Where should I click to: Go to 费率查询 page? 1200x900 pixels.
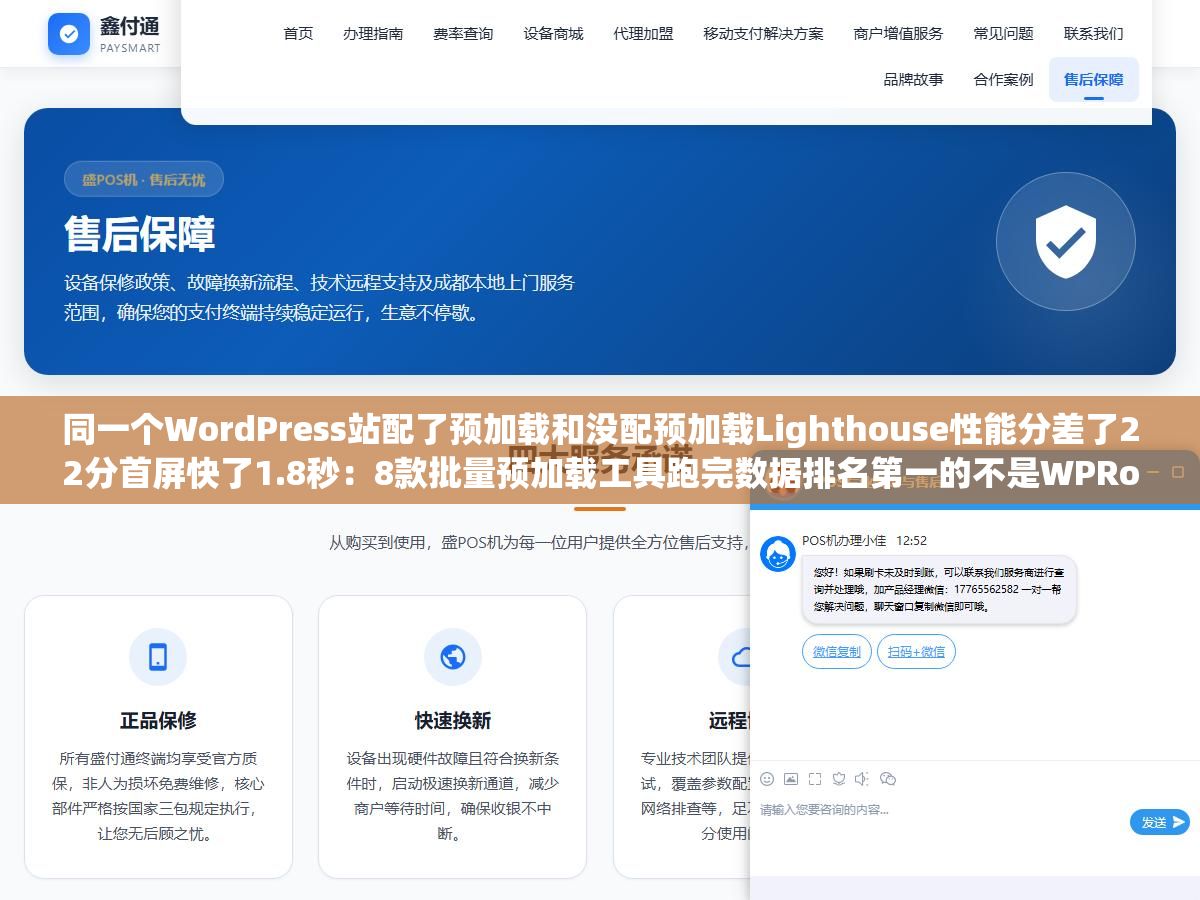coord(463,33)
